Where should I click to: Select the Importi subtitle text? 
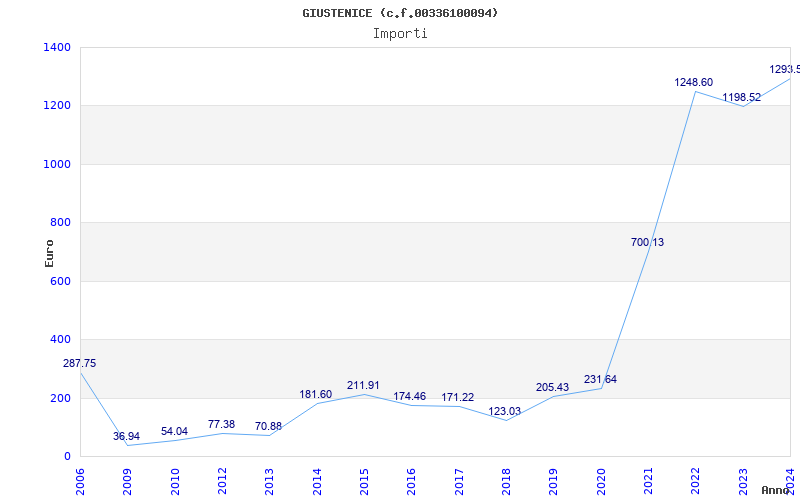pos(400,33)
